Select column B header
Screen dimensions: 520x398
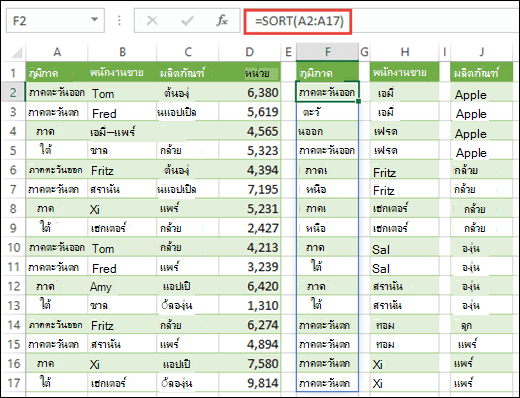tap(122, 52)
